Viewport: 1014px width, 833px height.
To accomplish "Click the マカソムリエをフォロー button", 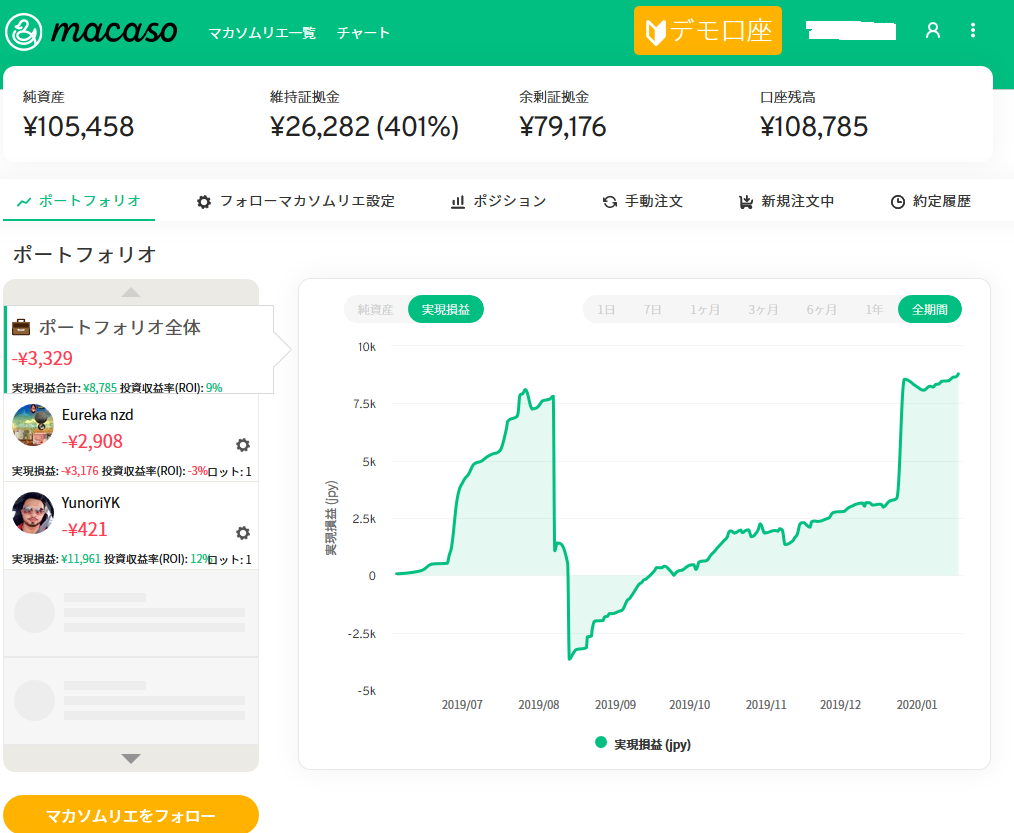I will point(131,815).
